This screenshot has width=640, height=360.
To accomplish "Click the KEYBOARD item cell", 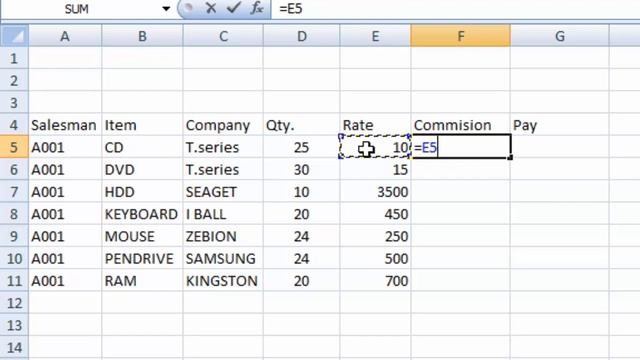I will point(142,214).
